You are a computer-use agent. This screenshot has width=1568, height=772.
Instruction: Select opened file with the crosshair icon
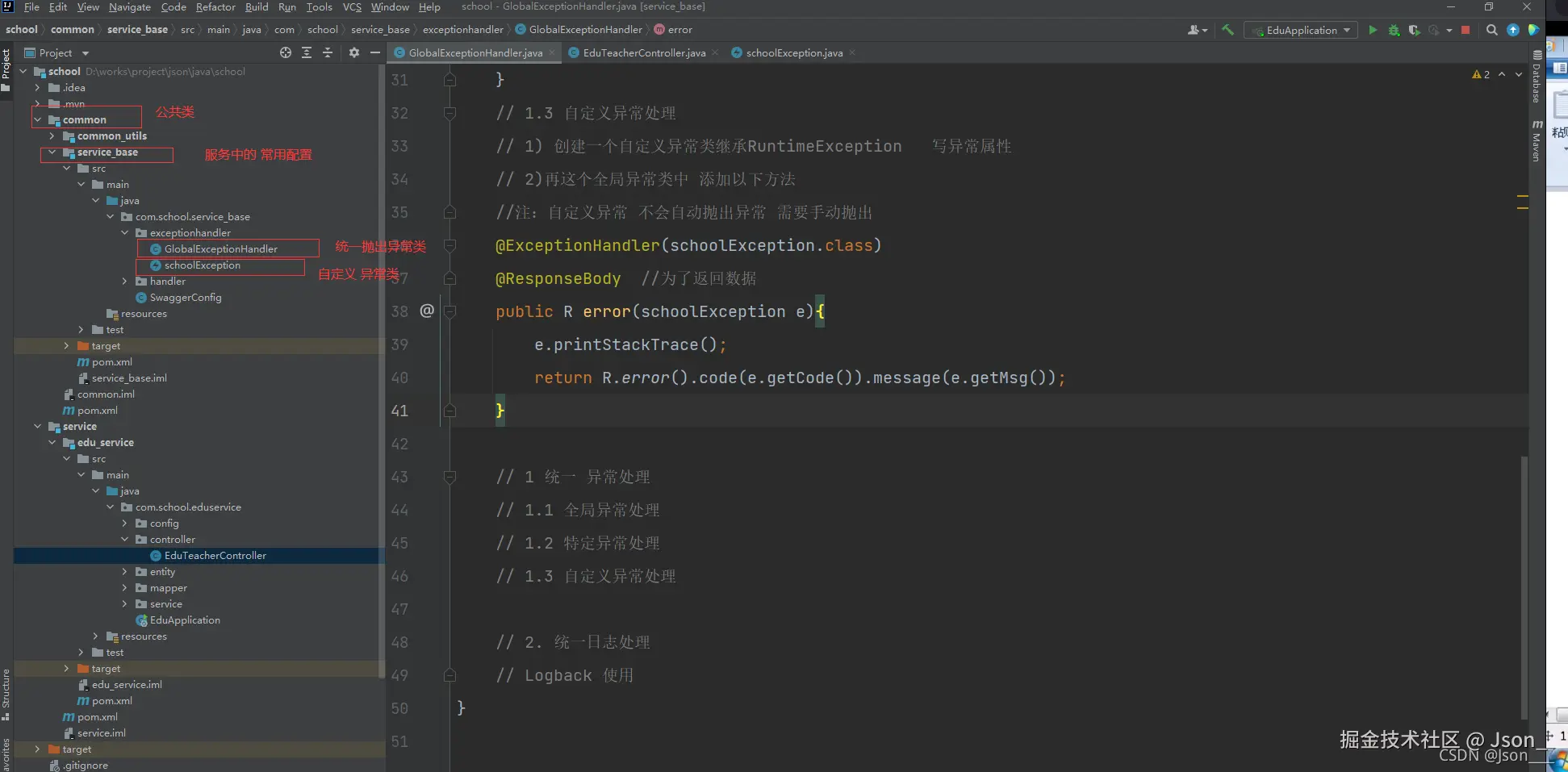click(x=286, y=52)
